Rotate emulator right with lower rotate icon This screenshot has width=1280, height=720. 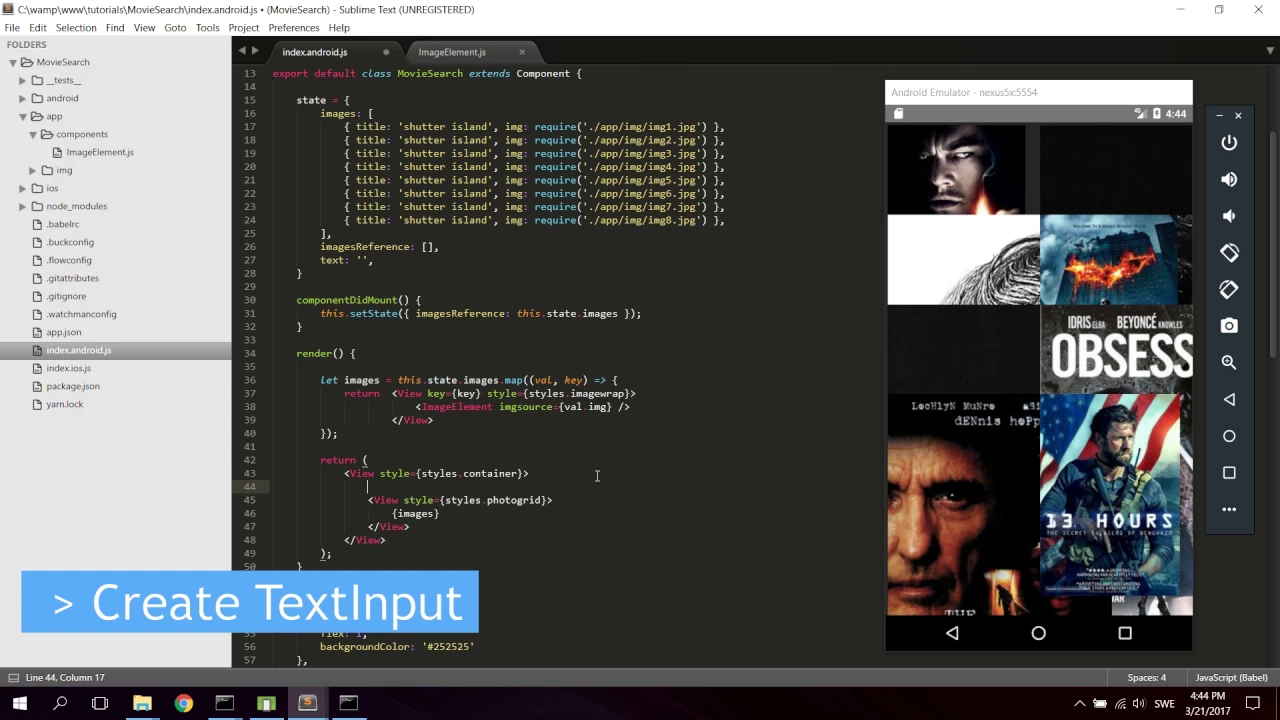[x=1229, y=290]
